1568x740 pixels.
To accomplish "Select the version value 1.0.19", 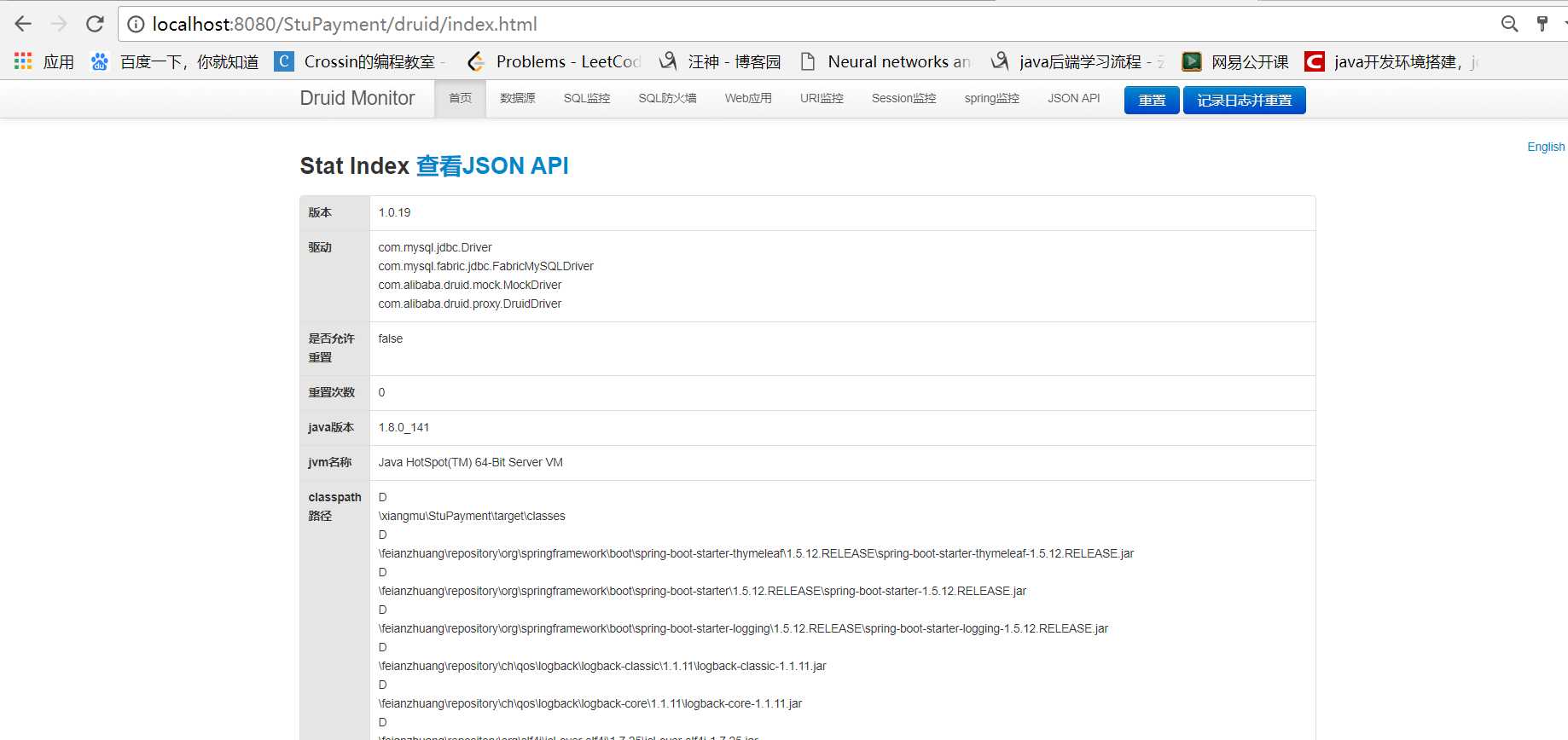I will 394,212.
